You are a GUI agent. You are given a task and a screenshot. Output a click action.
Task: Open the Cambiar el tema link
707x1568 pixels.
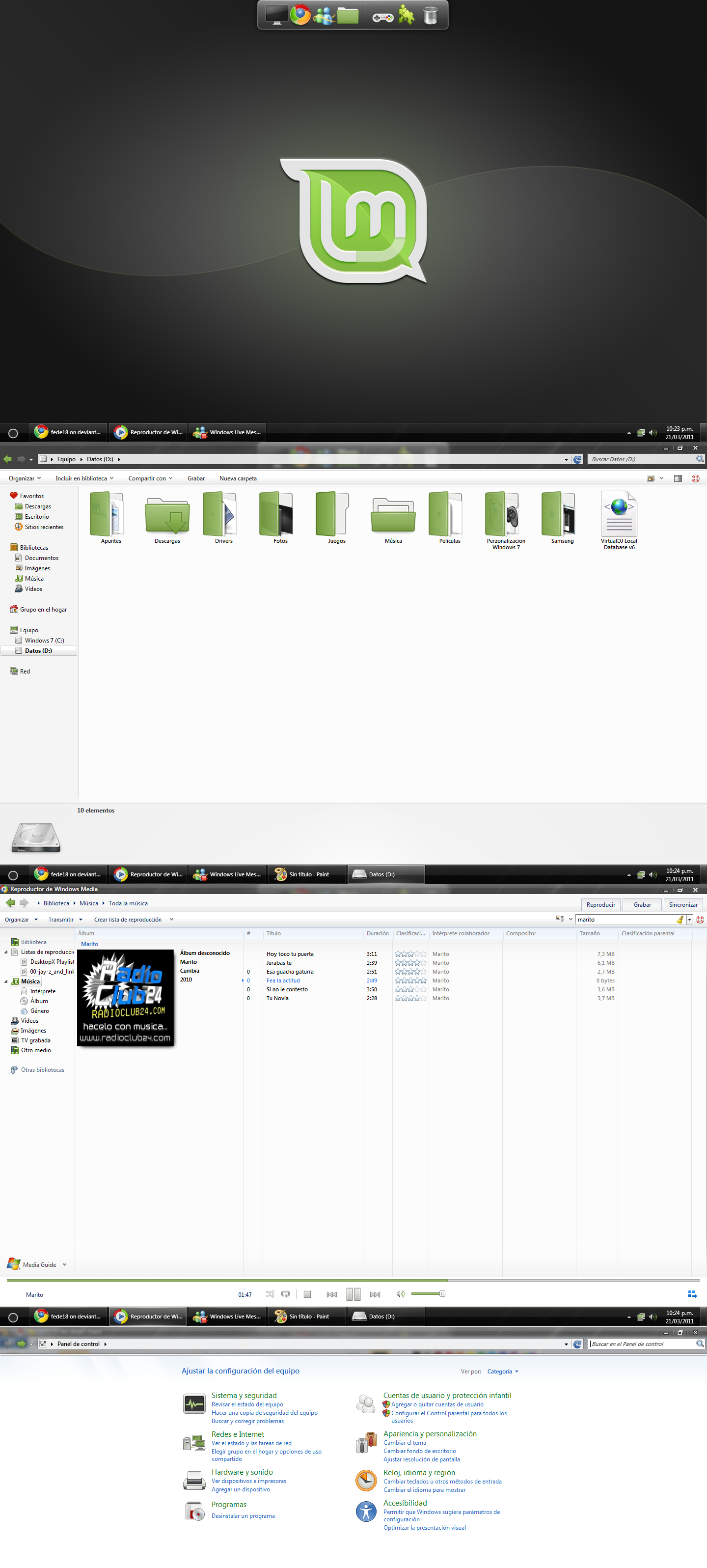click(x=405, y=1443)
